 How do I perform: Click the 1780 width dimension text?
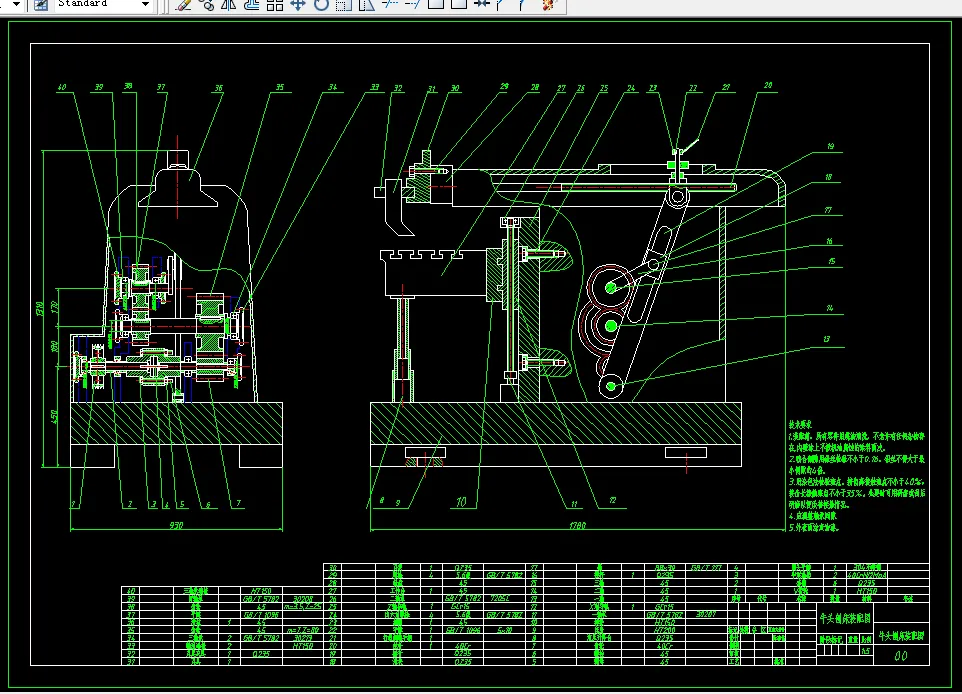[577, 523]
